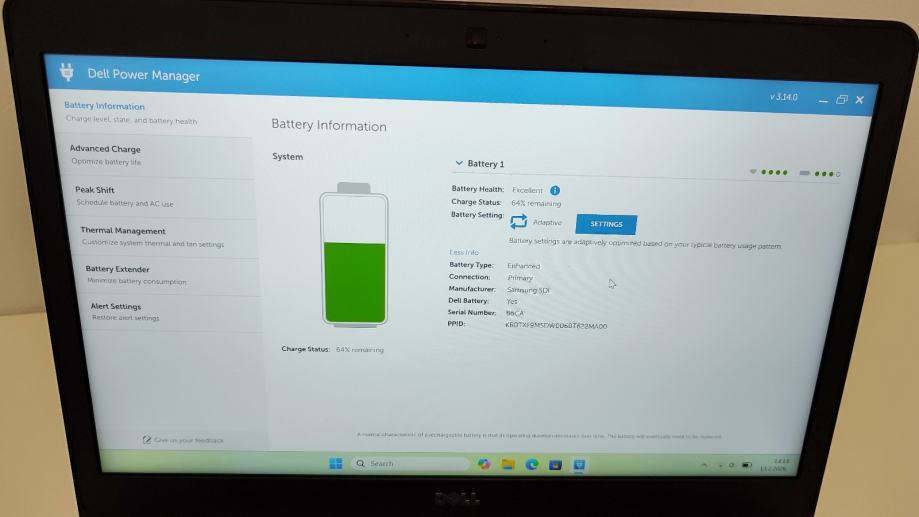
Task: Click the Adaptive battery setting arrows icon
Action: tap(518, 222)
